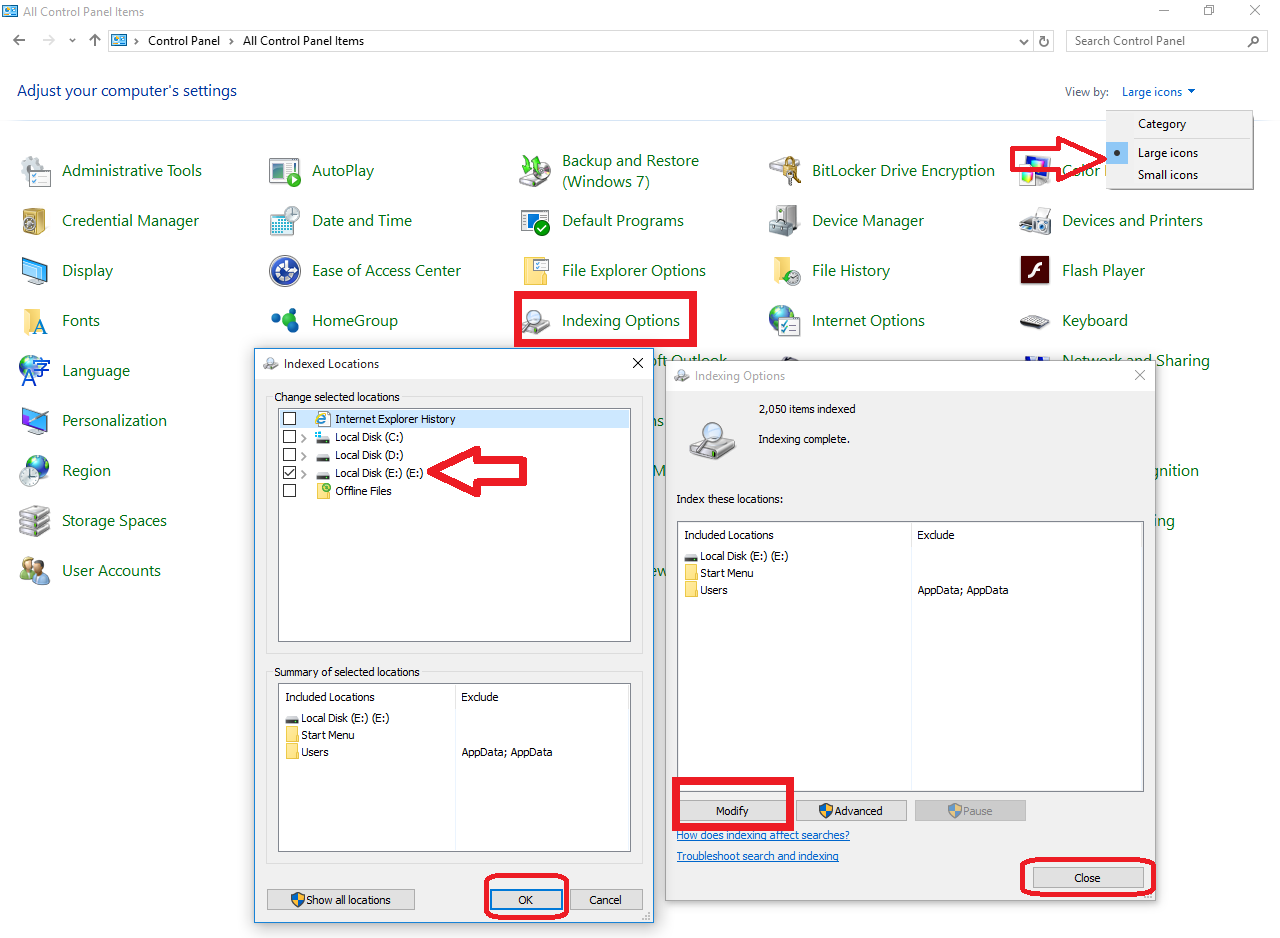Image resolution: width=1280 pixels, height=938 pixels.
Task: Open Backup and Restore (Windows 7)
Action: click(x=628, y=170)
